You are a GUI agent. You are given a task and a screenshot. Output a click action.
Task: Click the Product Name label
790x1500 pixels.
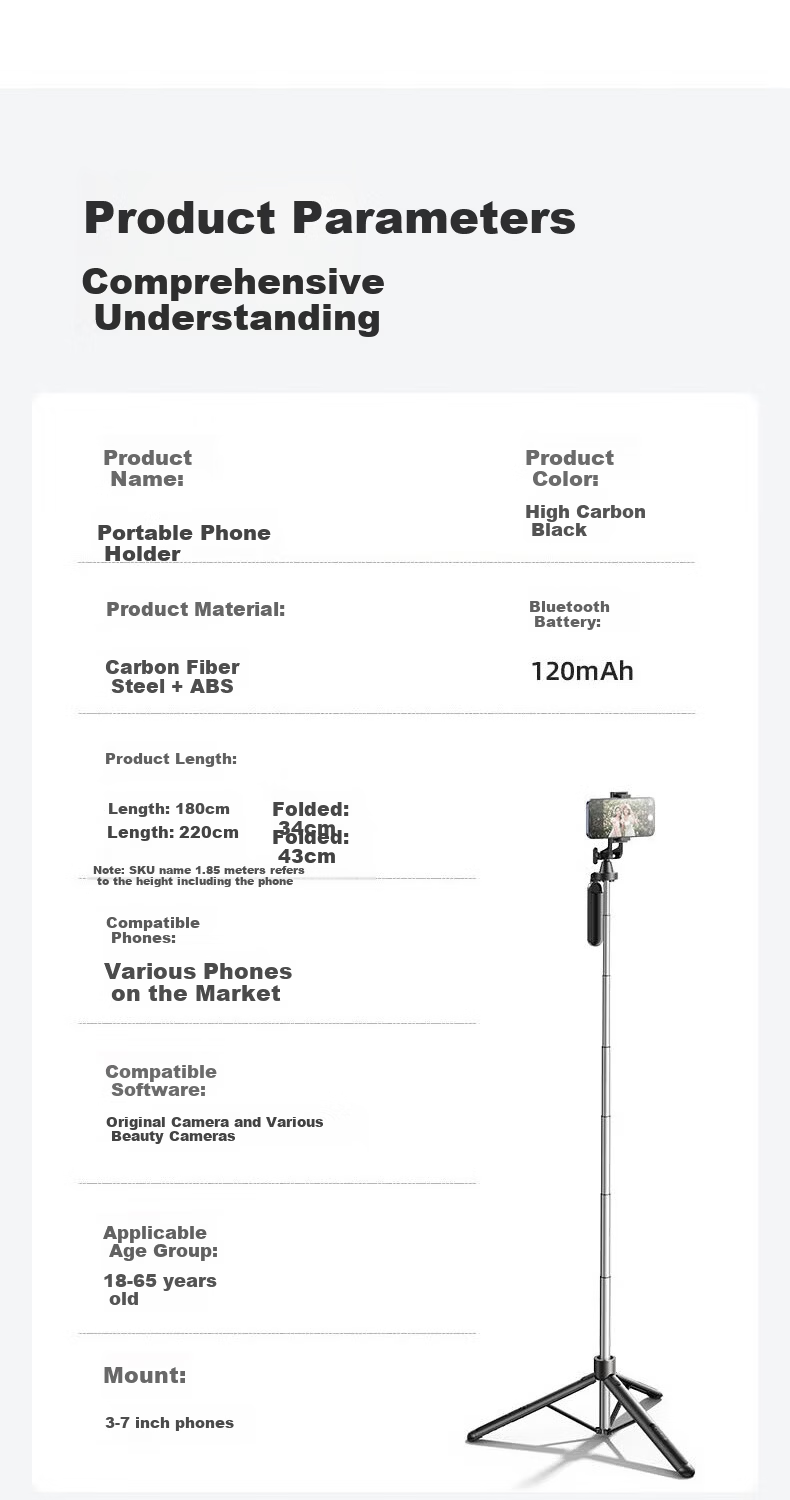[x=148, y=468]
